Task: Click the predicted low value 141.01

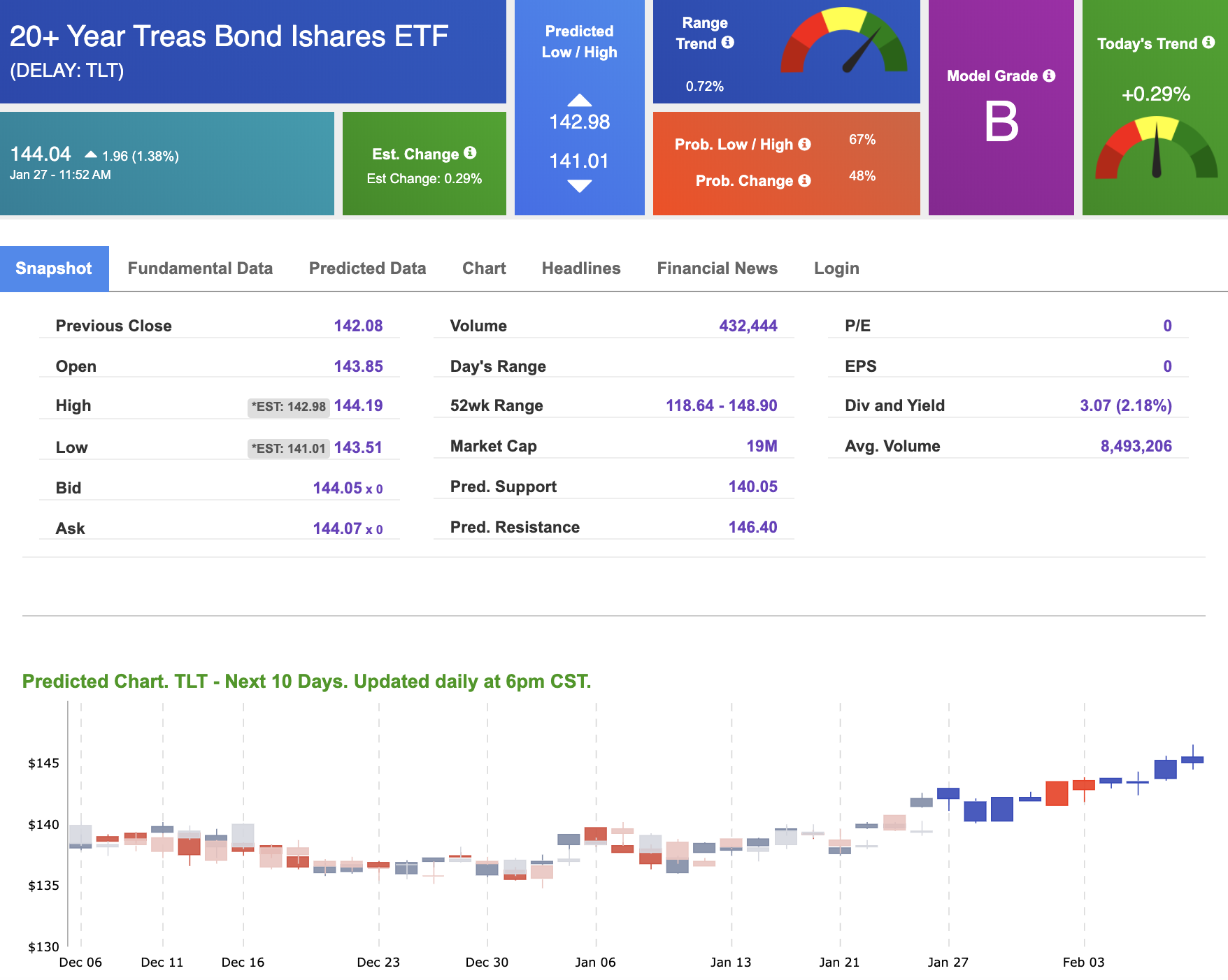Action: [579, 161]
